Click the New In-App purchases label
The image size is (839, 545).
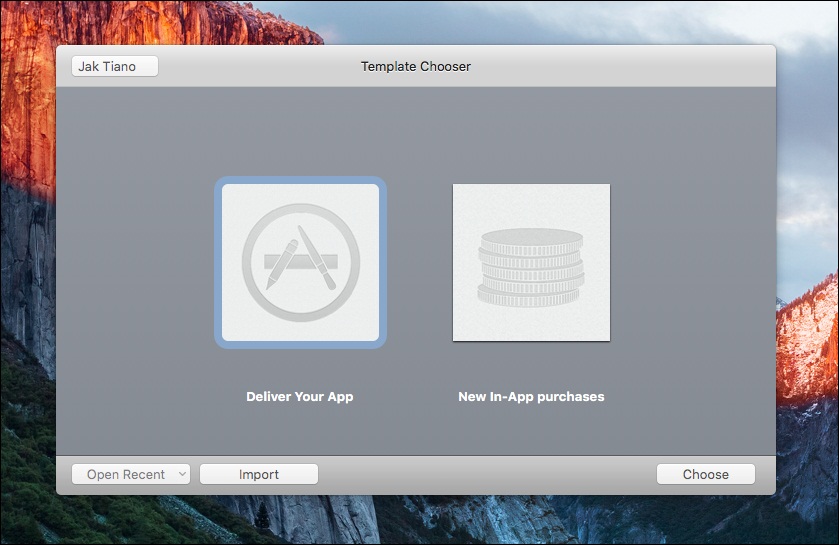pyautogui.click(x=531, y=396)
